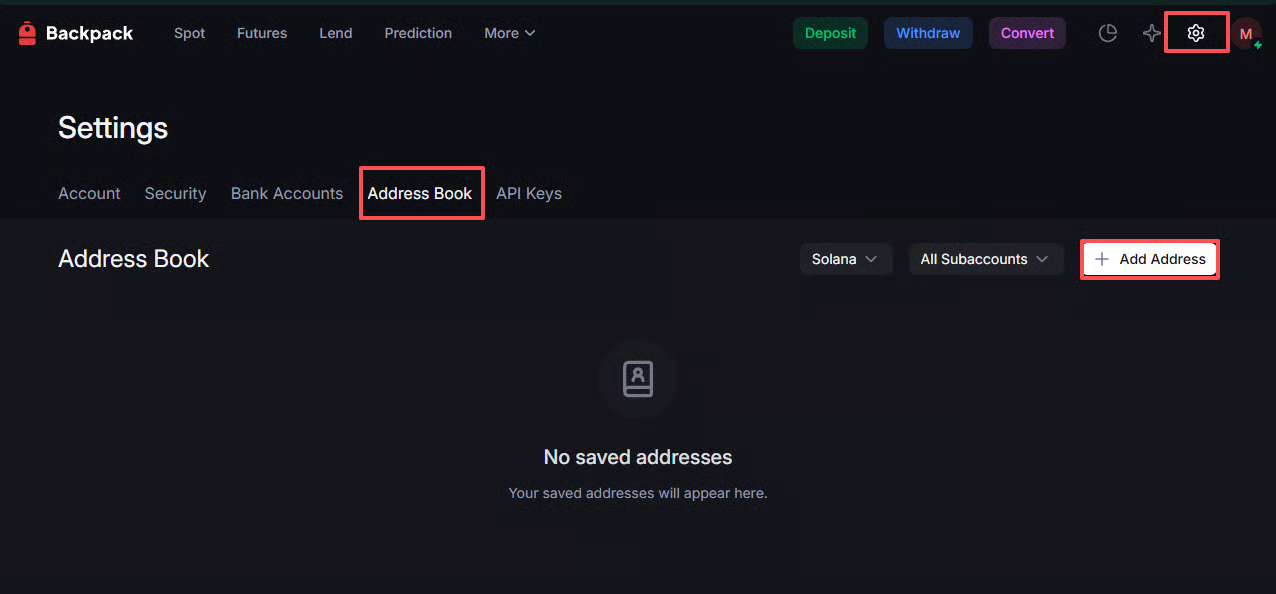The image size is (1276, 594).
Task: Select the API Keys tab
Action: [x=529, y=193]
